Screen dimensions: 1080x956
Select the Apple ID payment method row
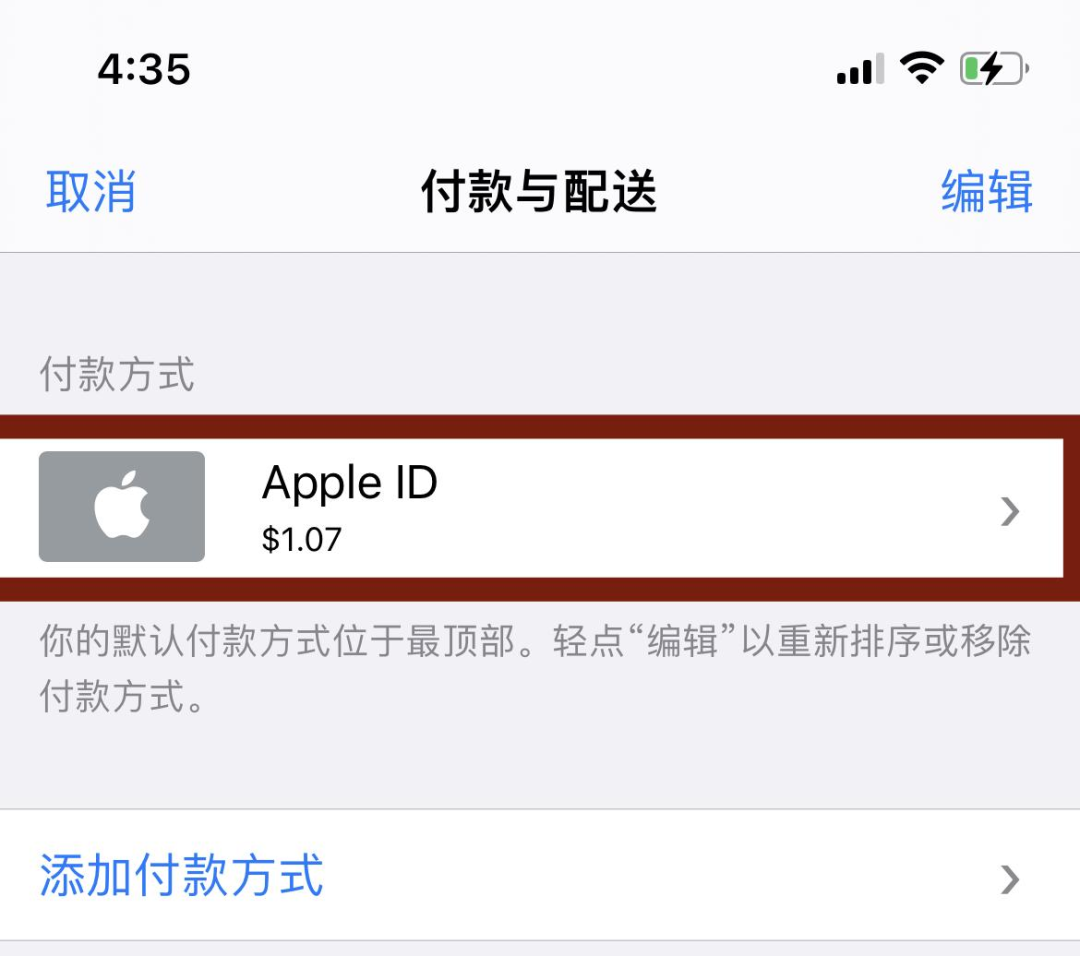tap(532, 508)
